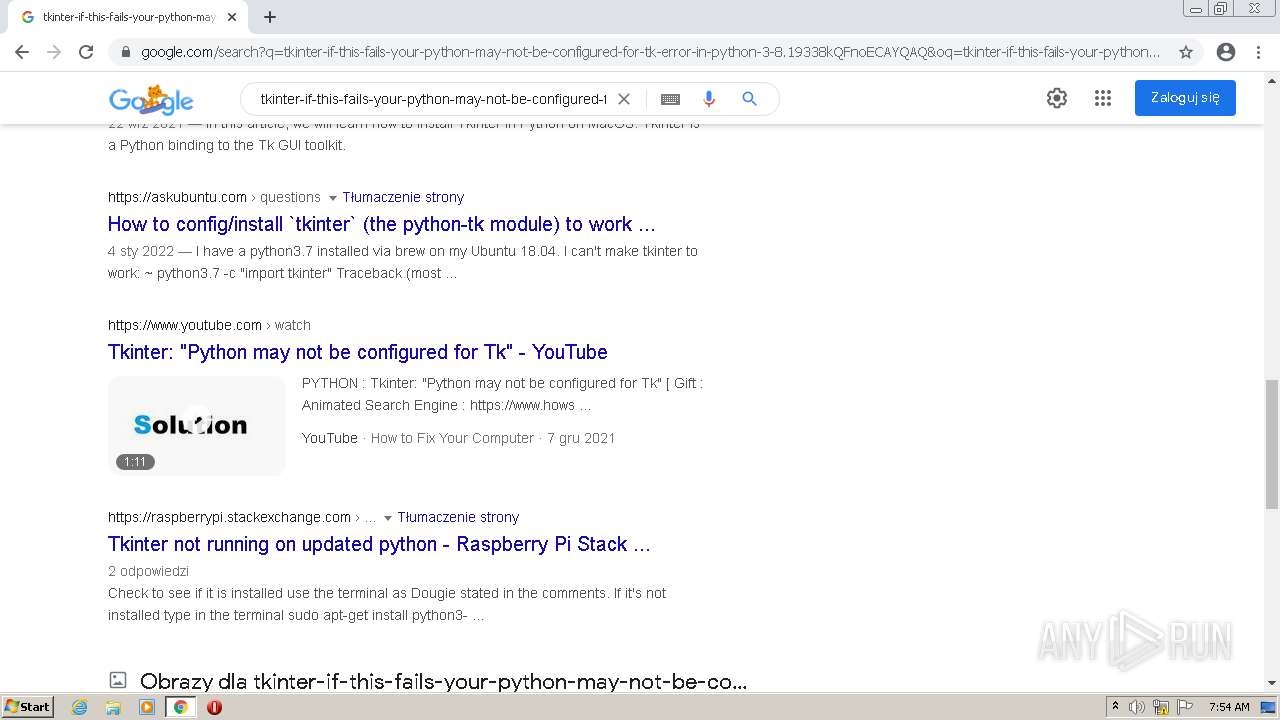This screenshot has width=1280, height=720.
Task: Open the media player taskbar icon
Action: (147, 707)
